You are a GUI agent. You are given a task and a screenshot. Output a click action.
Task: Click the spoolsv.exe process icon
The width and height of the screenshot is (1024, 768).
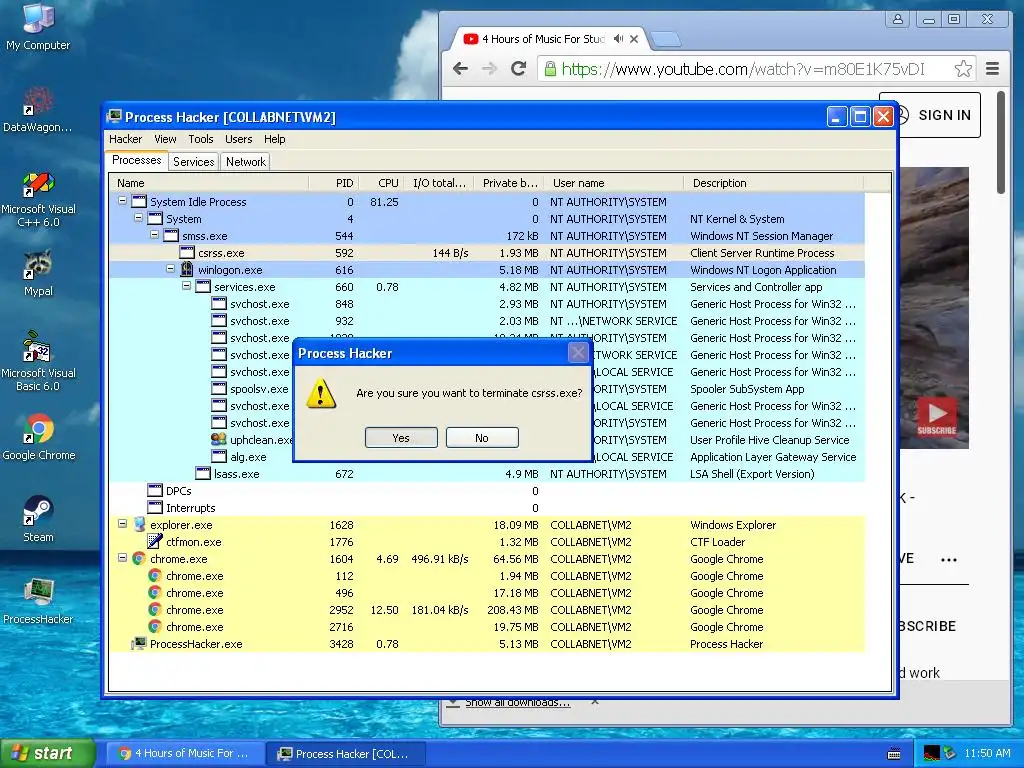pos(219,389)
